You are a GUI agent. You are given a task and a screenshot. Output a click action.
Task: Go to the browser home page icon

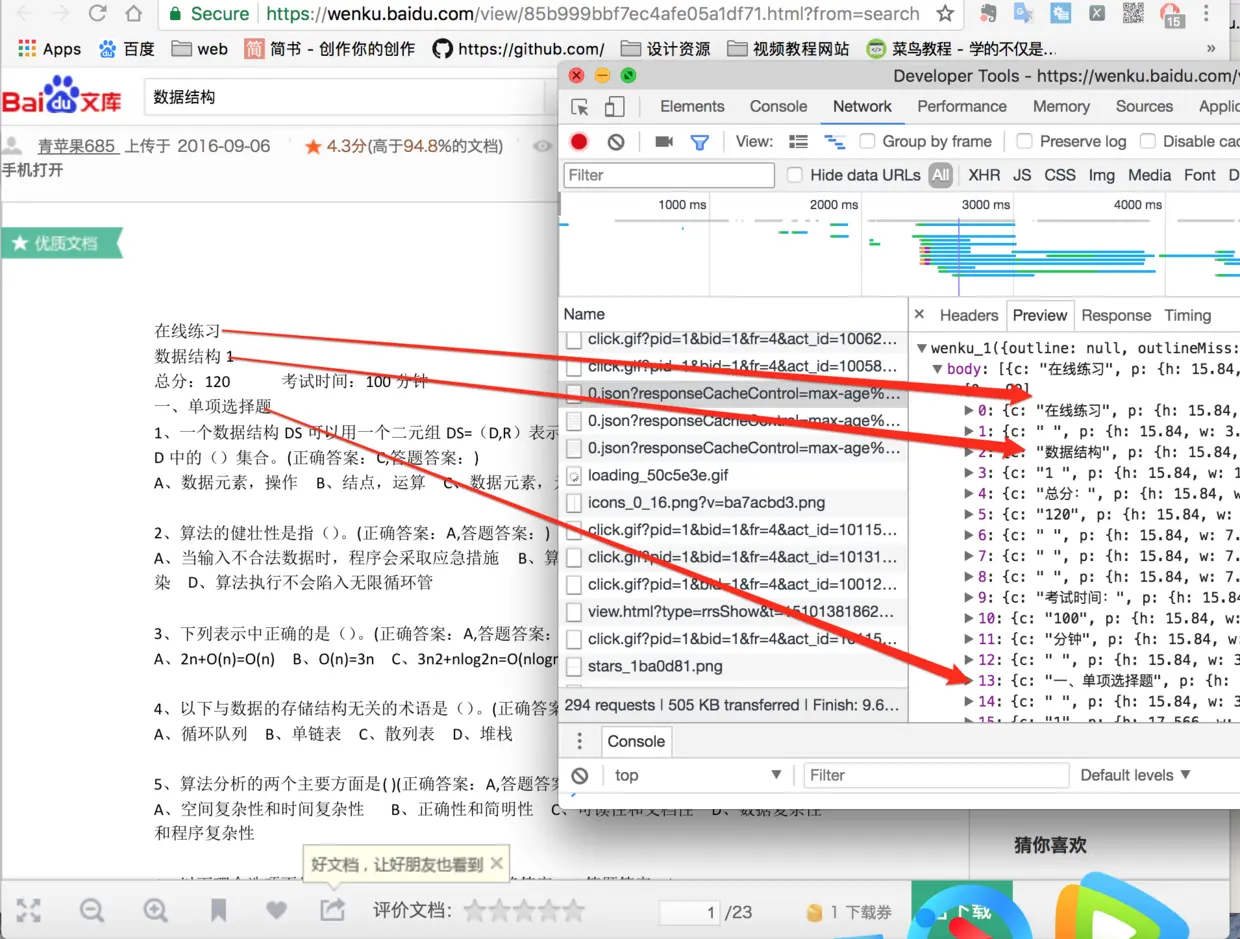pos(133,14)
